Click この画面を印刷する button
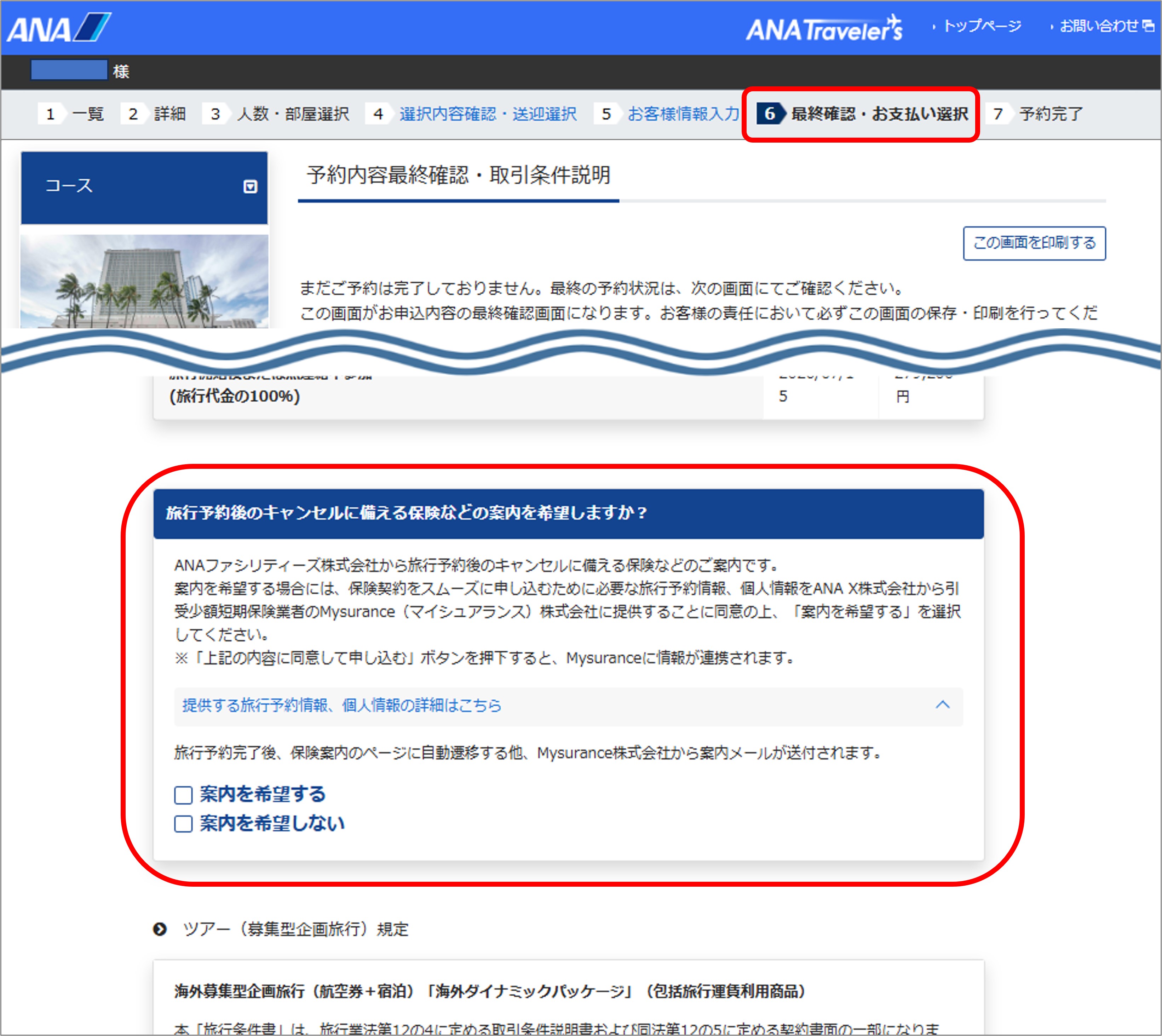 [x=1034, y=243]
